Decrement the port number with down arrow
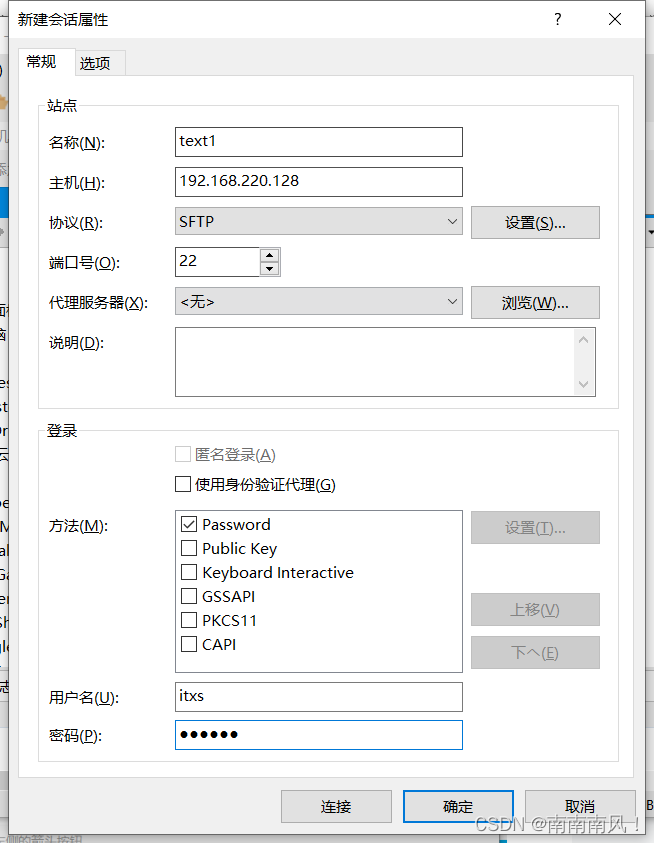The width and height of the screenshot is (654, 843). click(269, 267)
